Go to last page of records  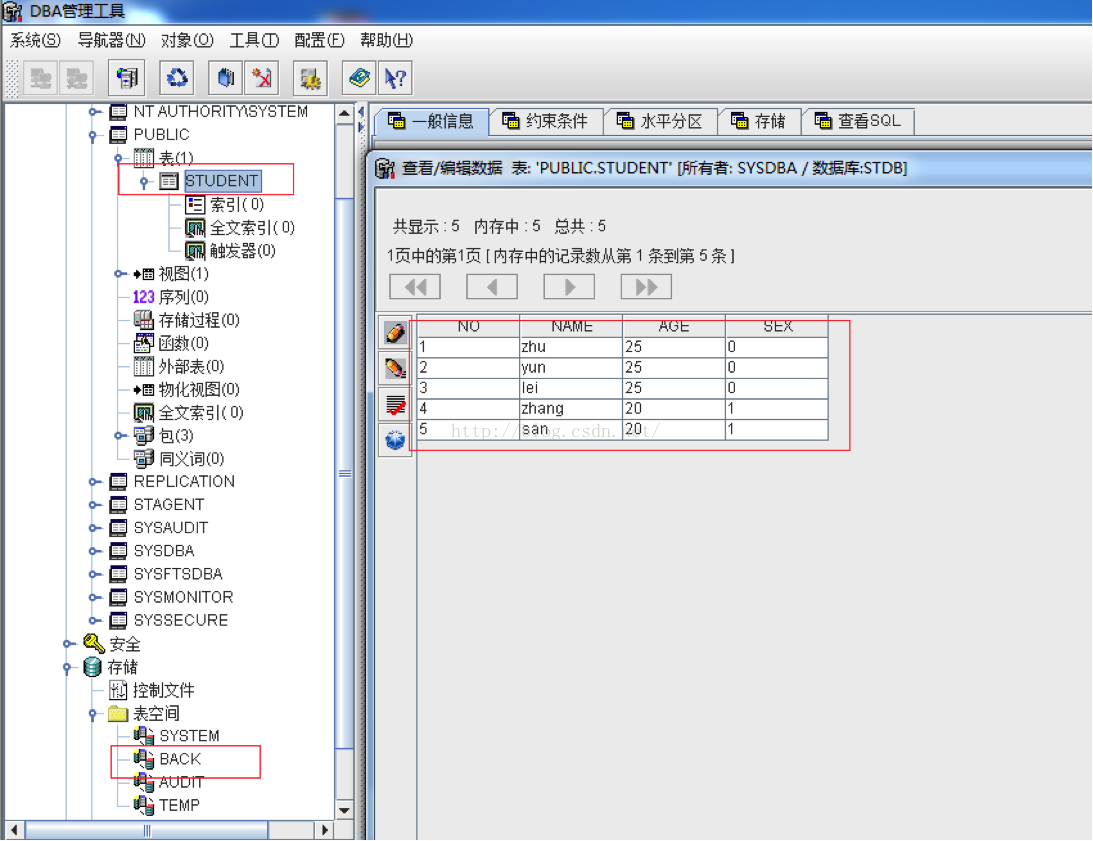[x=646, y=287]
